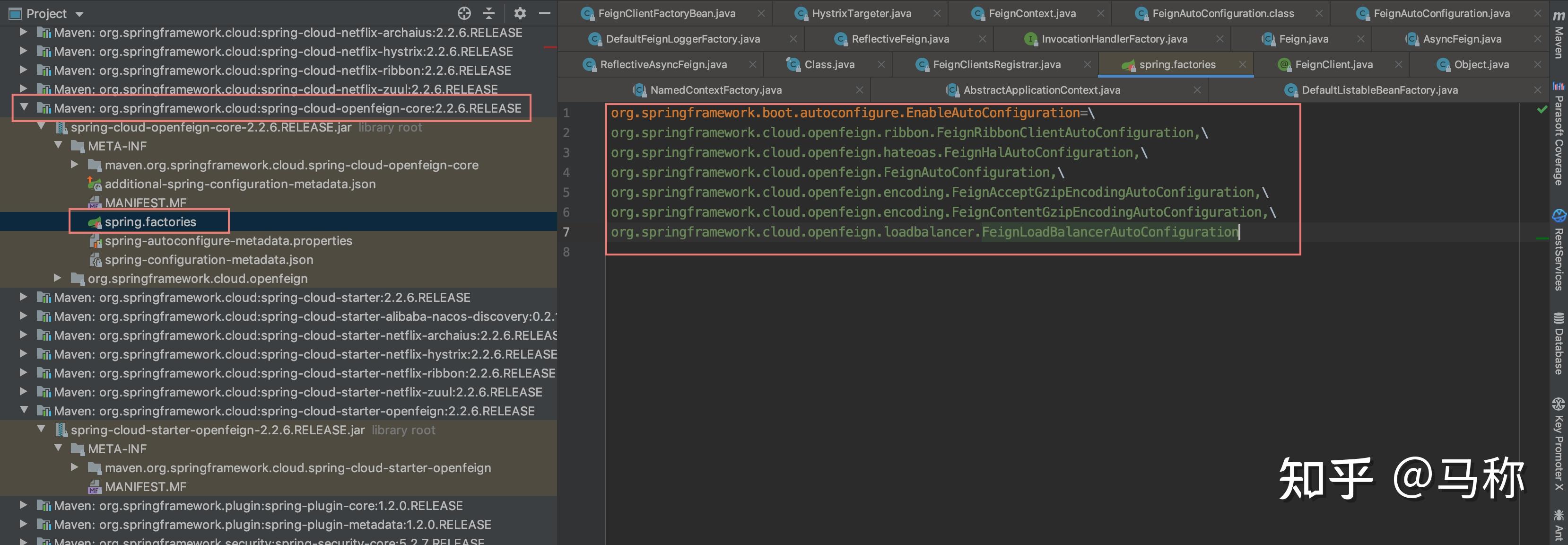This screenshot has width=1568, height=545.
Task: Hide the Project panel with minus icon
Action: [x=545, y=13]
